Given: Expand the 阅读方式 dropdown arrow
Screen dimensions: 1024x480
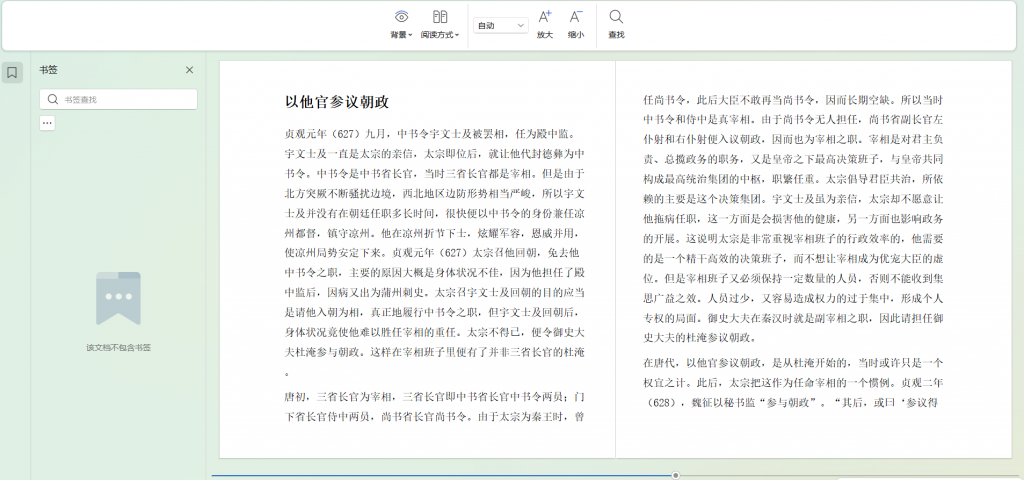Looking at the screenshot, I should (457, 35).
